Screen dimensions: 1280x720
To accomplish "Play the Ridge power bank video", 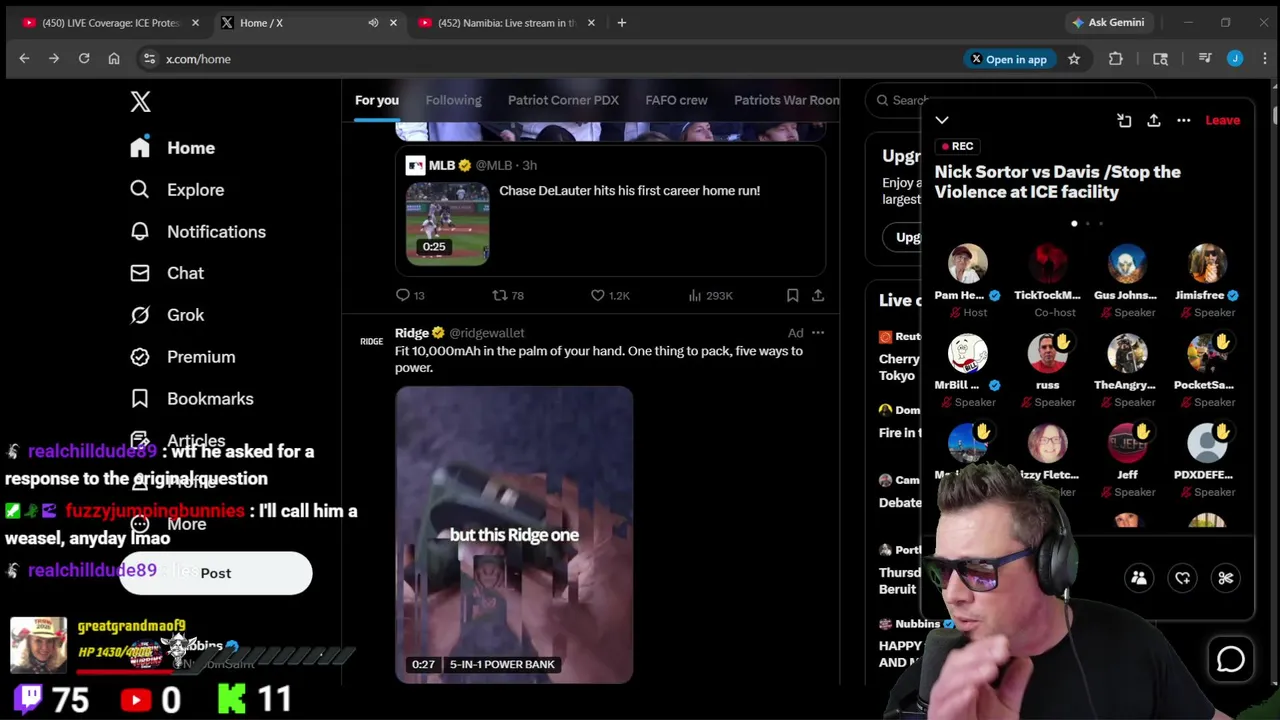I will pyautogui.click(x=514, y=535).
